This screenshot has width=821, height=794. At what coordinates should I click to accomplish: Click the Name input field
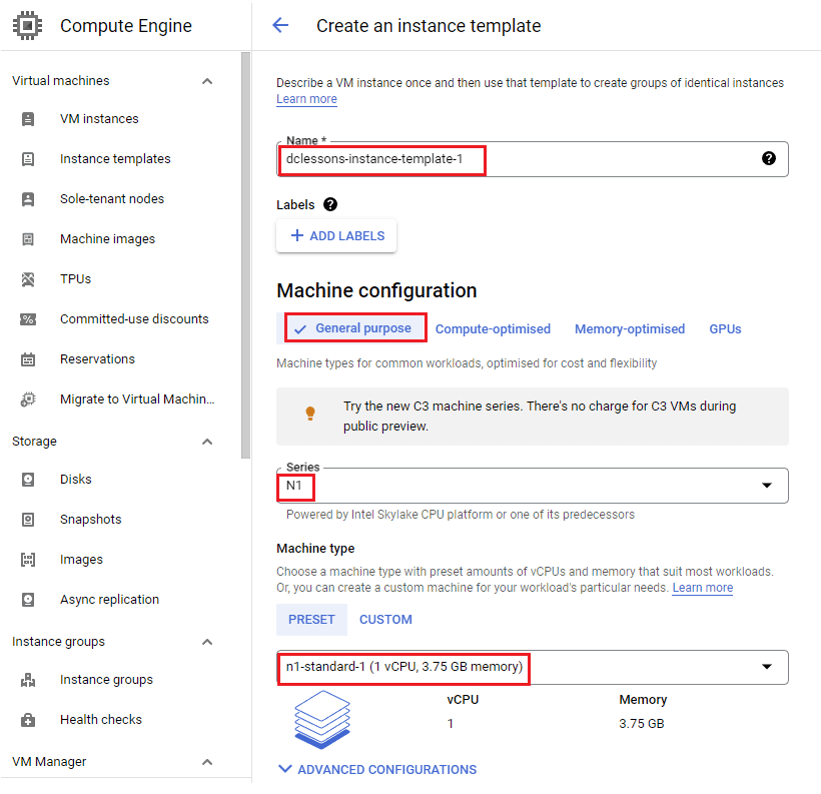pyautogui.click(x=532, y=159)
